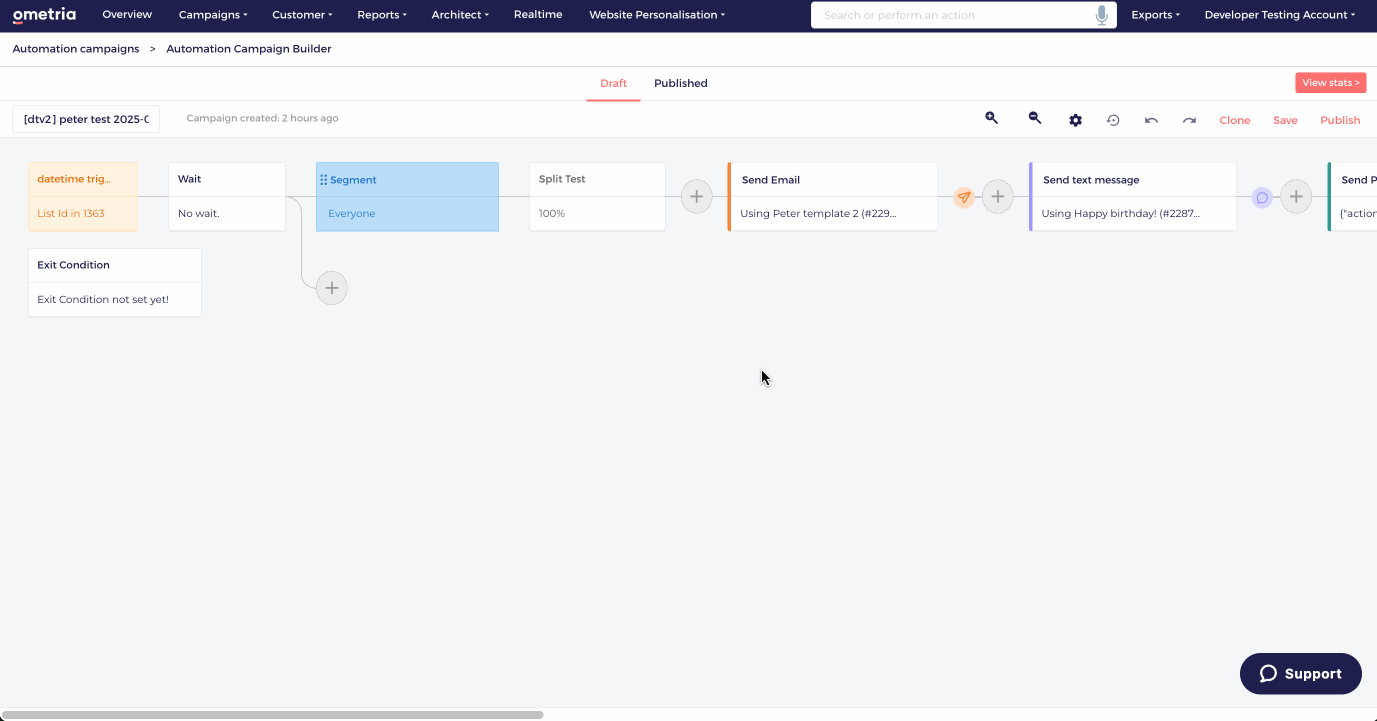Viewport: 1377px width, 721px height.
Task: Open the Realtime page
Action: [x=538, y=15]
